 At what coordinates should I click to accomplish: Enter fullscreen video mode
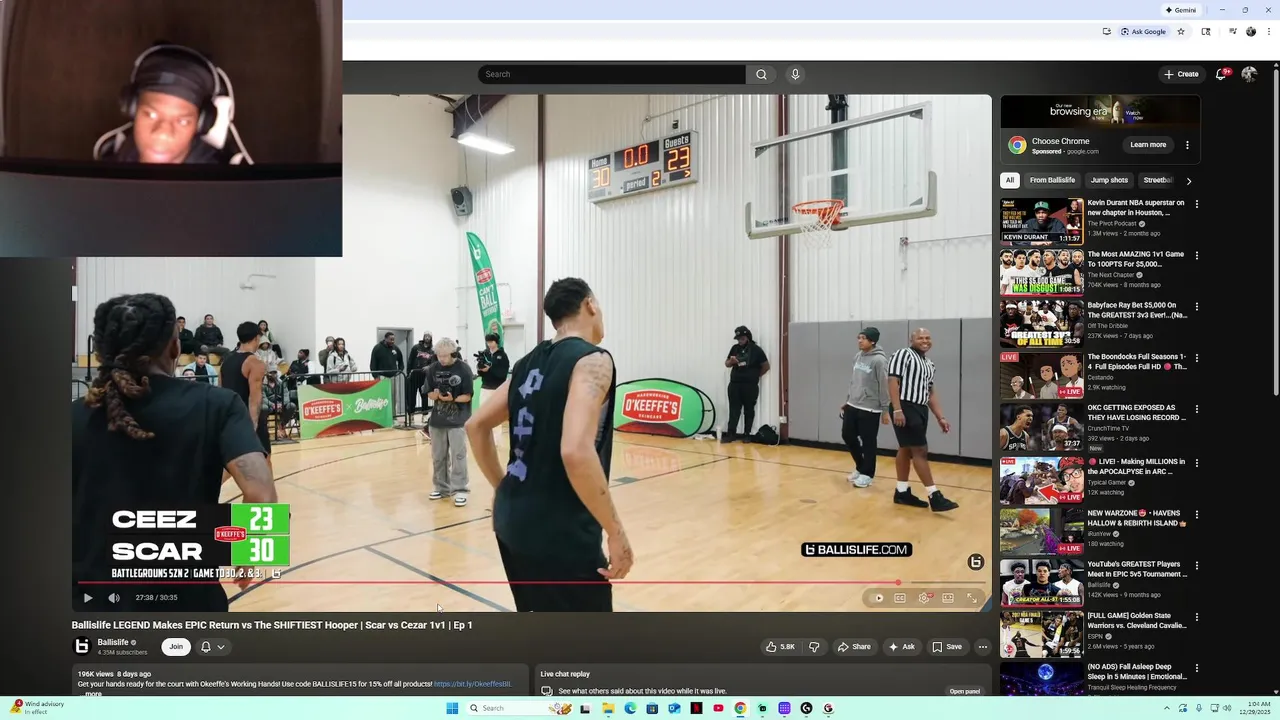coord(972,598)
